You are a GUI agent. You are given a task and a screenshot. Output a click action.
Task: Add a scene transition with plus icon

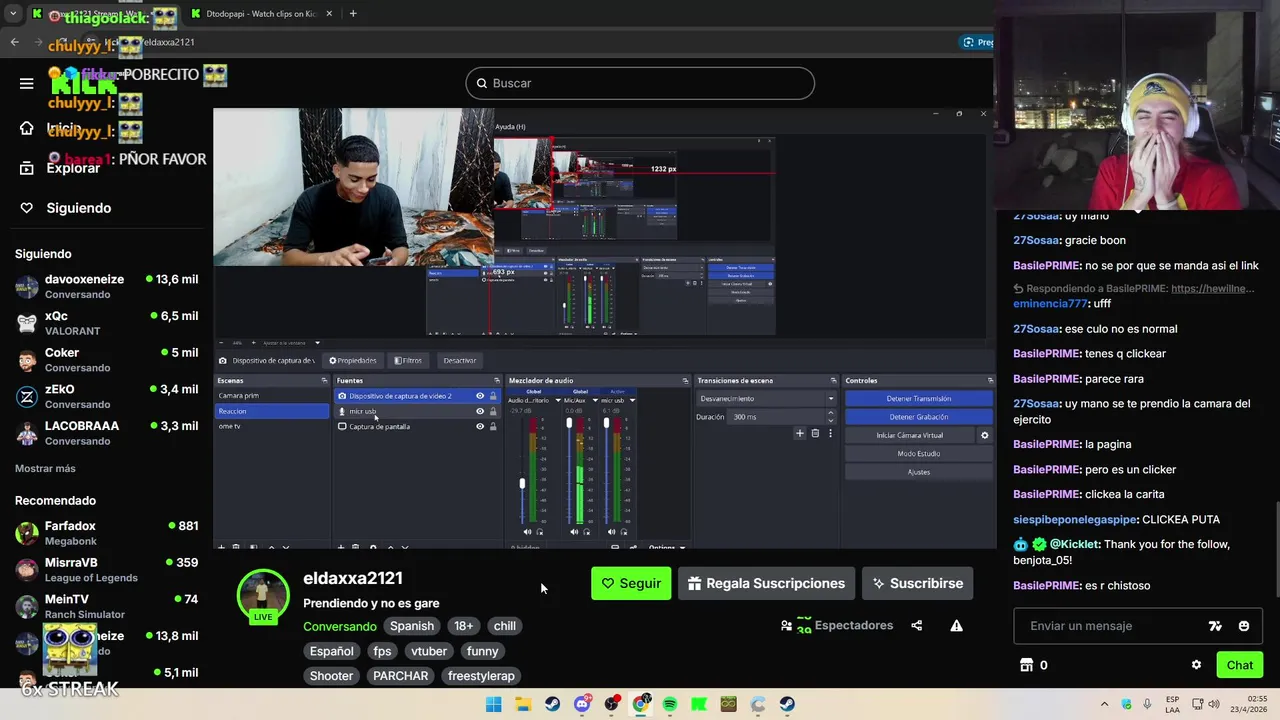(x=799, y=433)
